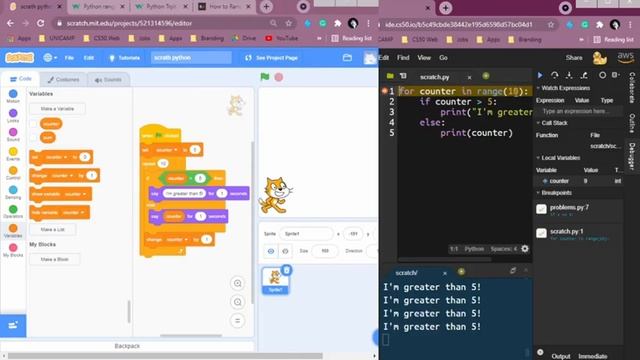The height and width of the screenshot is (360, 640).
Task: Click the Step Over debugger button
Action: coord(554,75)
